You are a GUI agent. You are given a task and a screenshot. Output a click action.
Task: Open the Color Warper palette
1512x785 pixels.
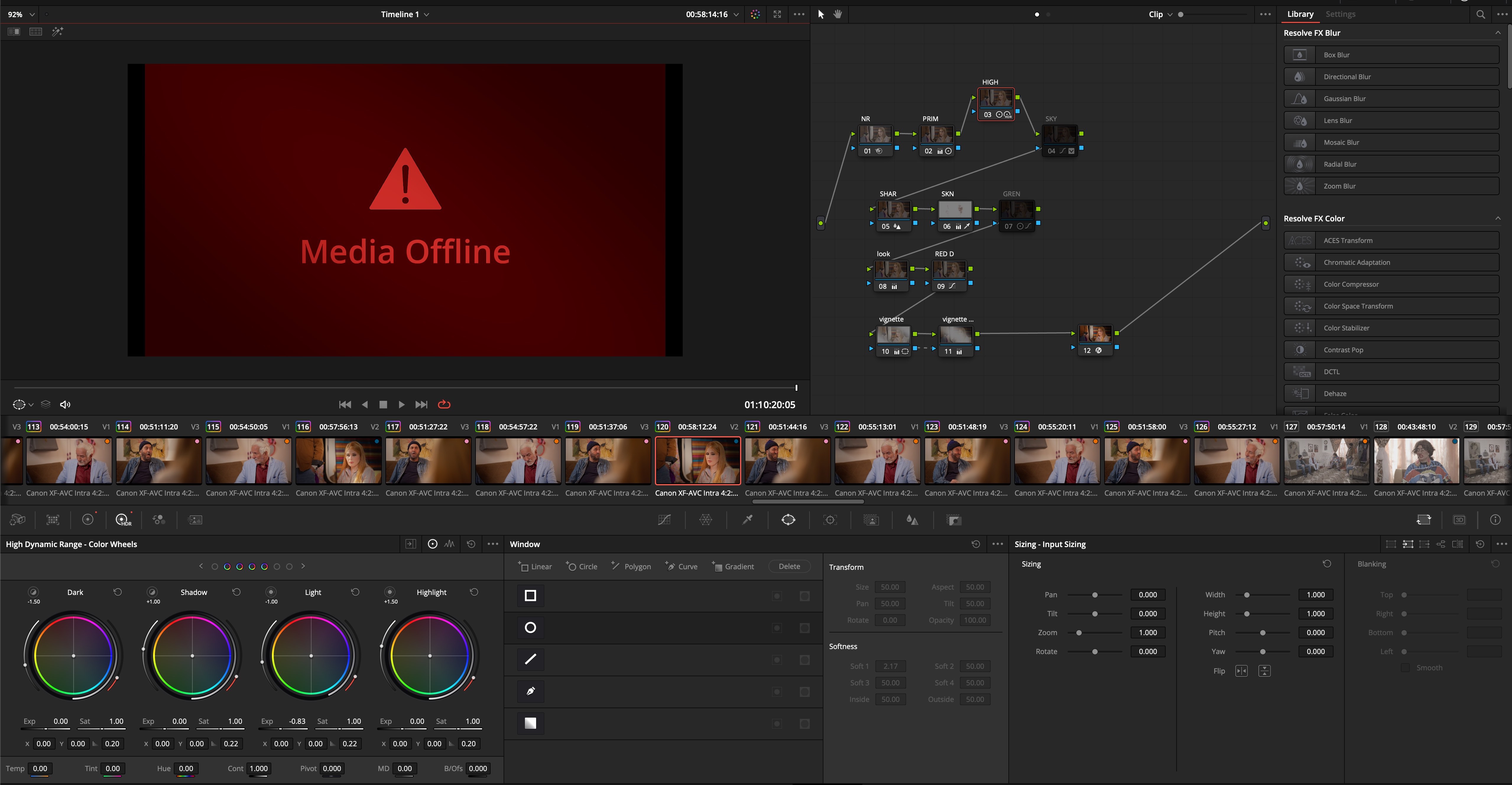point(705,520)
